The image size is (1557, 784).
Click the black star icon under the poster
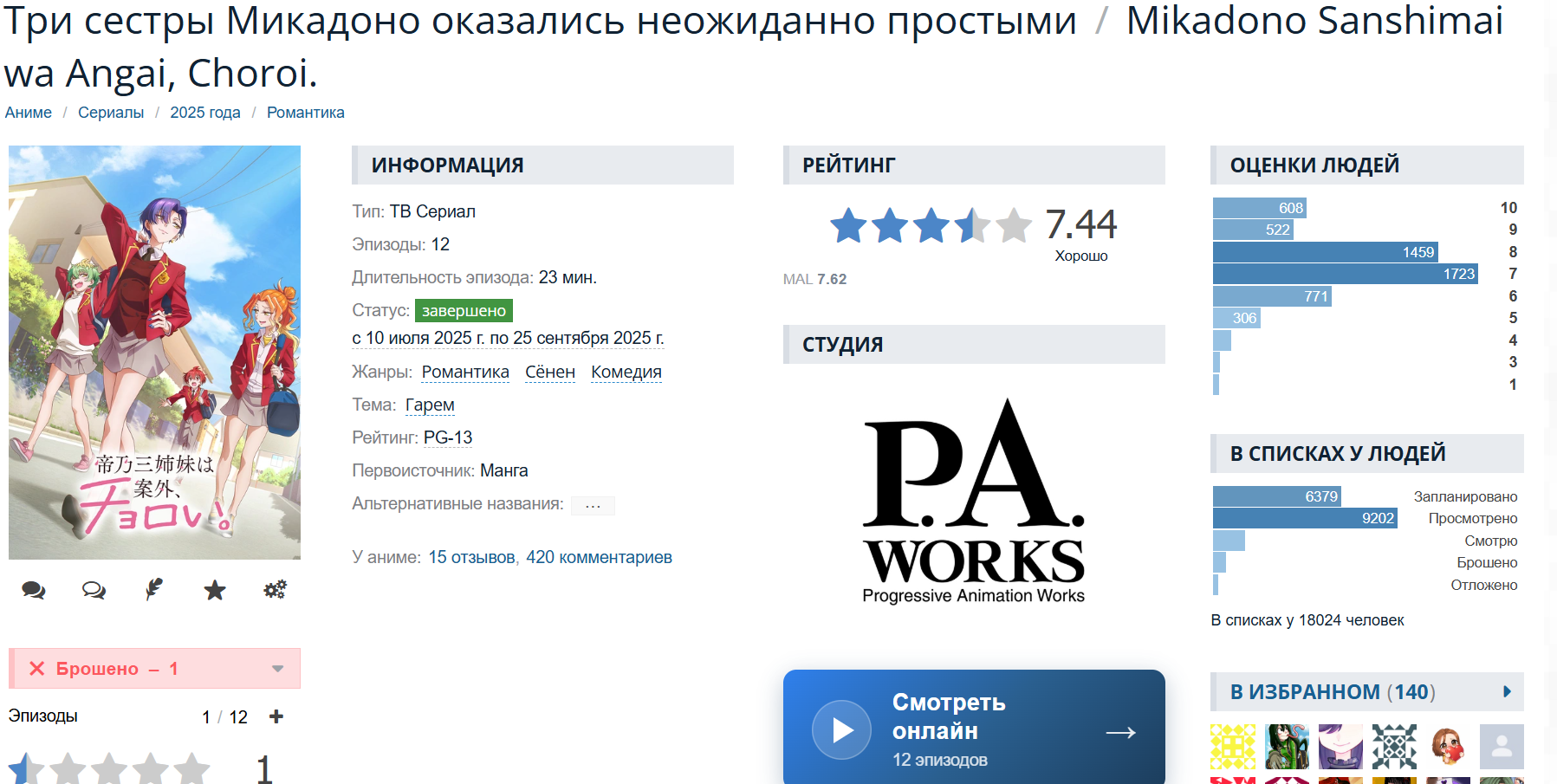pos(215,590)
